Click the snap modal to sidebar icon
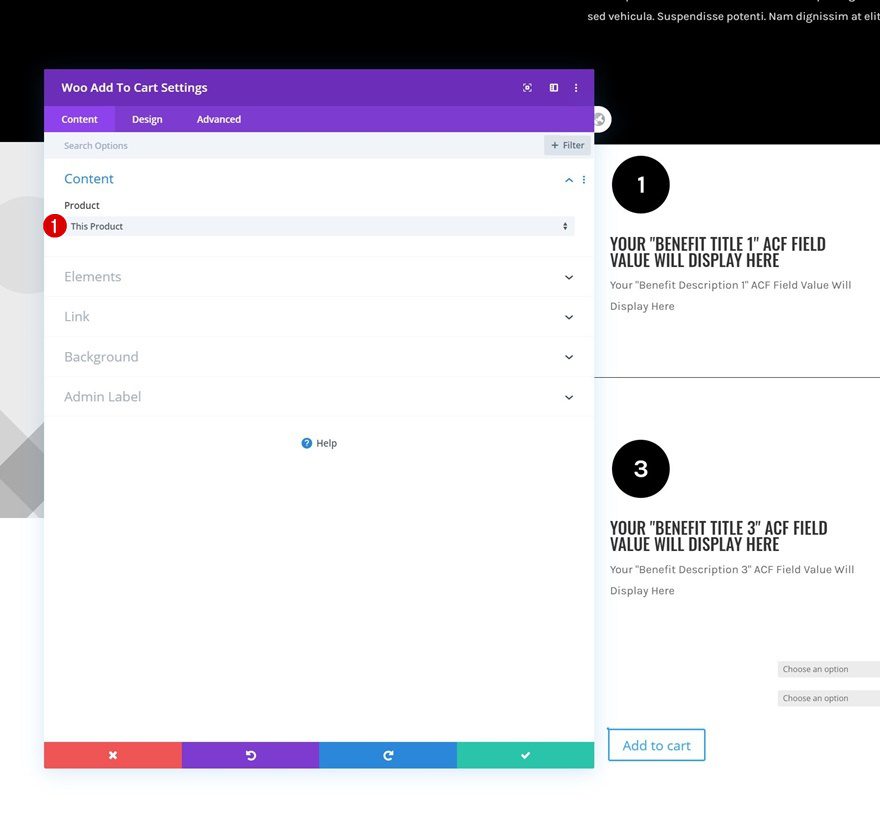880x816 pixels. [553, 88]
